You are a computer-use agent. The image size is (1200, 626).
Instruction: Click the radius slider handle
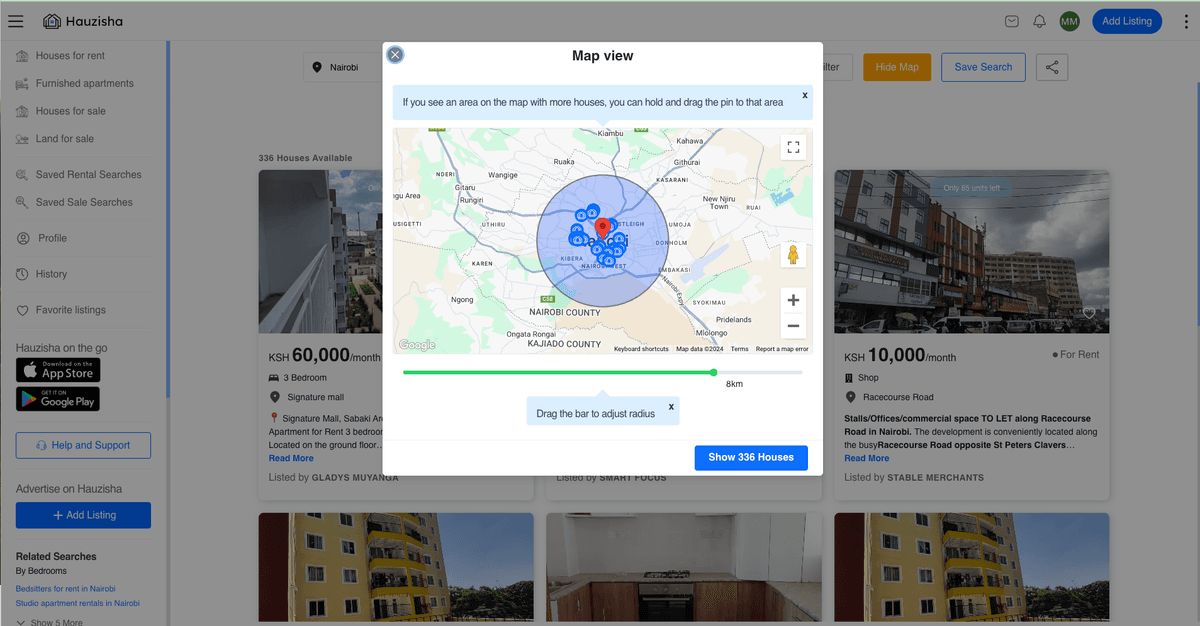pyautogui.click(x=713, y=372)
